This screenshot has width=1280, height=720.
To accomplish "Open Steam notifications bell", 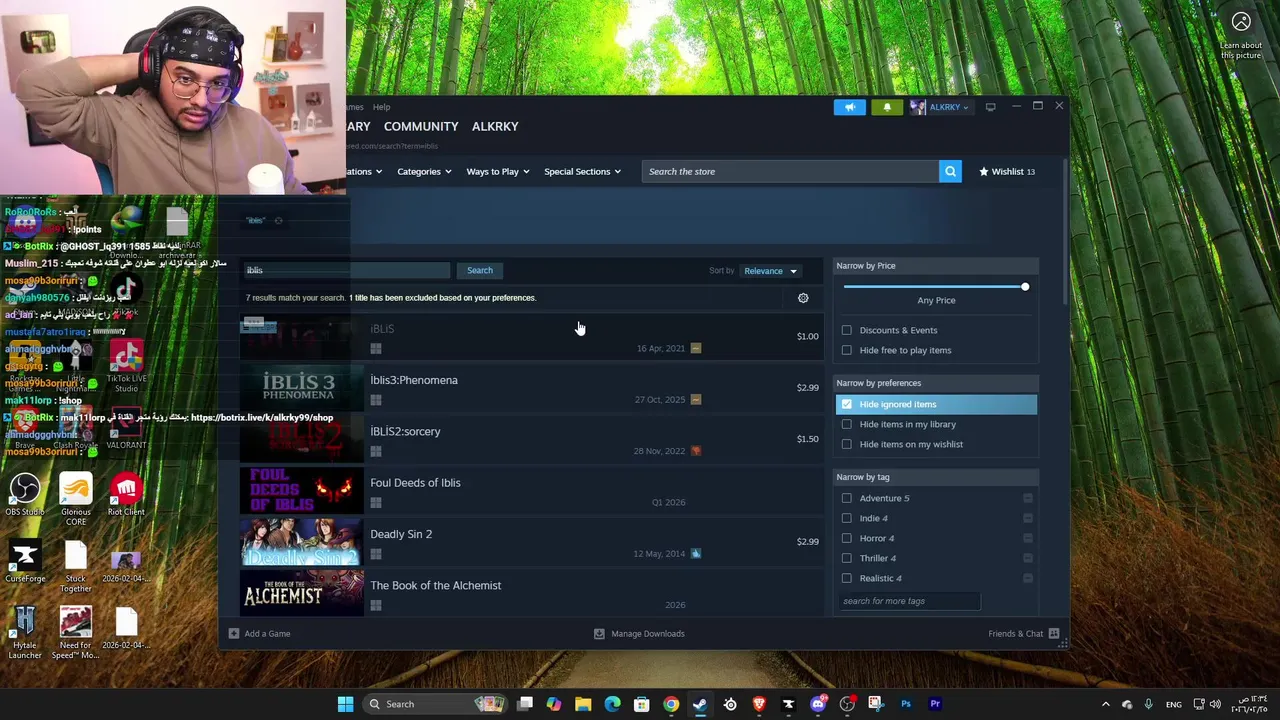I will (x=887, y=107).
